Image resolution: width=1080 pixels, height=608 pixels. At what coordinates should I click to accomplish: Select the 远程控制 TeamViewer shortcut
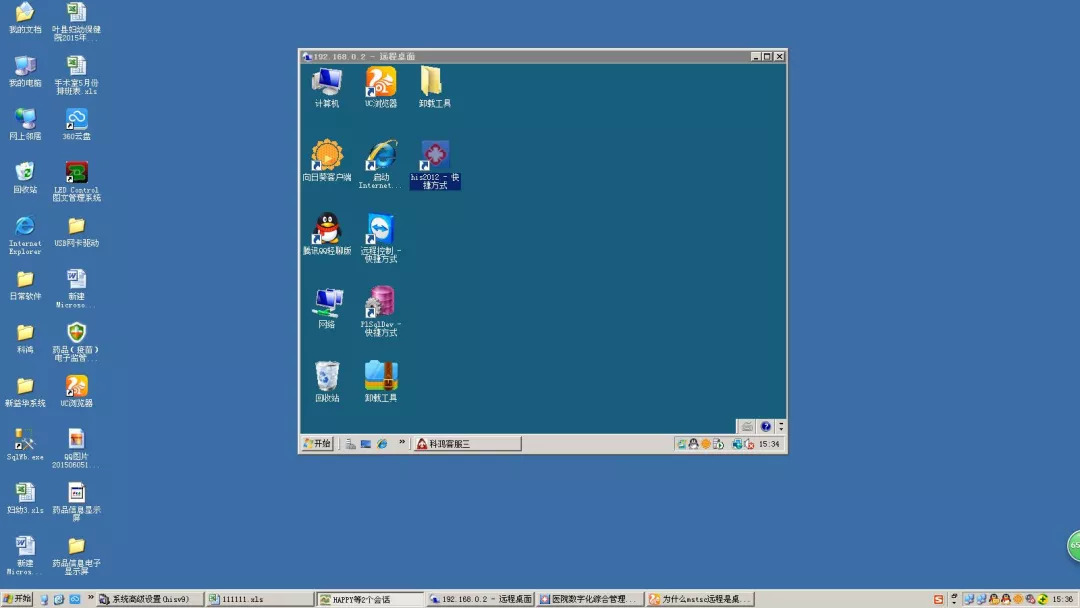[380, 238]
